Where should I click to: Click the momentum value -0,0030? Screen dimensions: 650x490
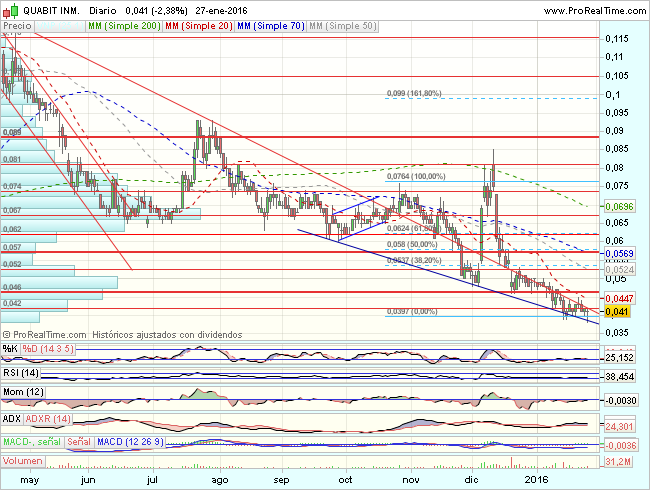coord(621,400)
